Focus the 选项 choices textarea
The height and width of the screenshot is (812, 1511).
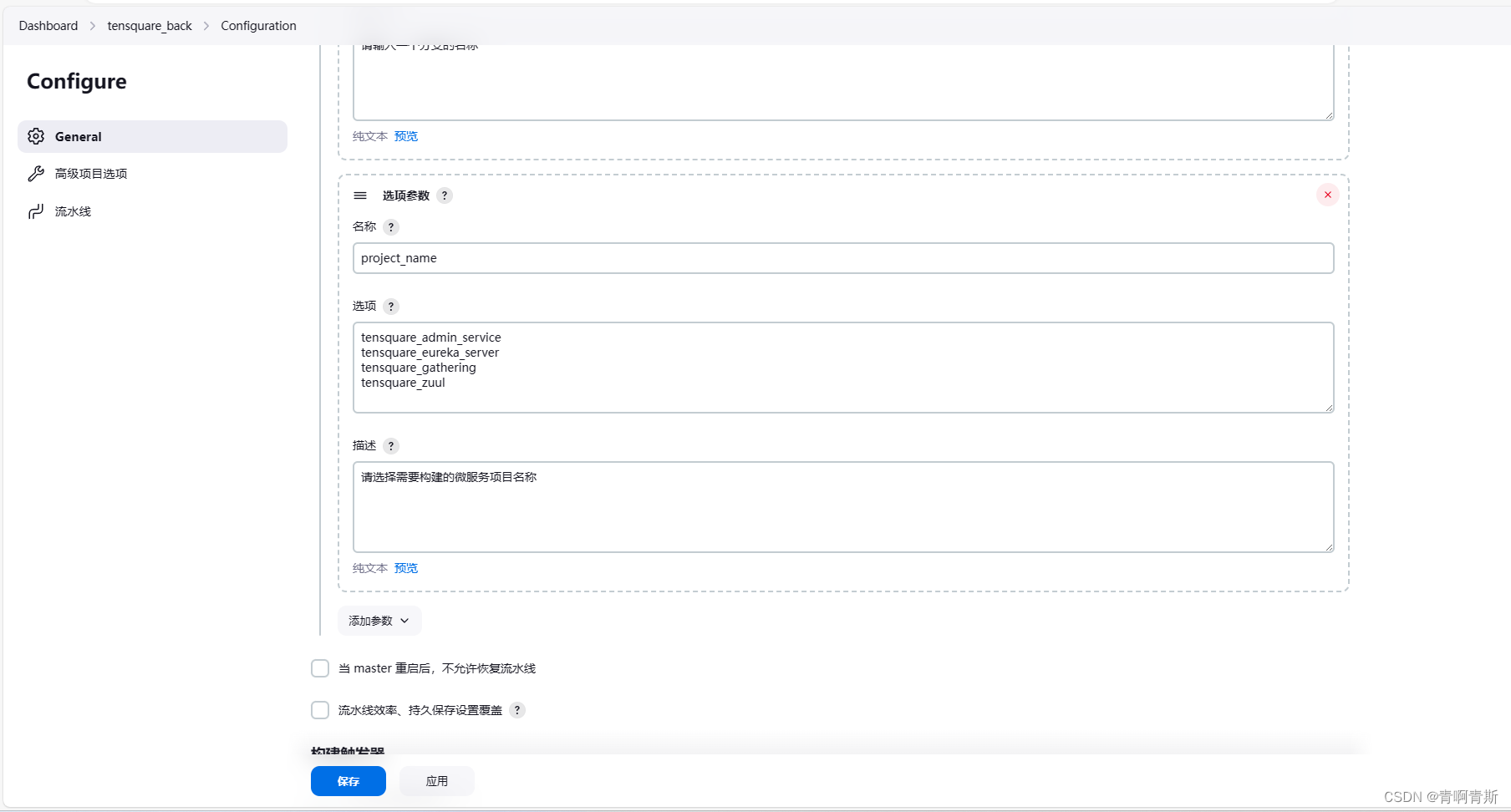(843, 368)
